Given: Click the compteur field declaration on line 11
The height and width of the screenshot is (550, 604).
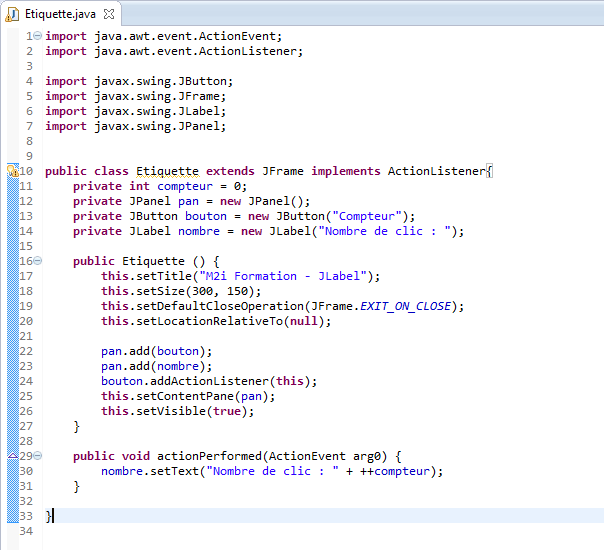Looking at the screenshot, I should 184,186.
